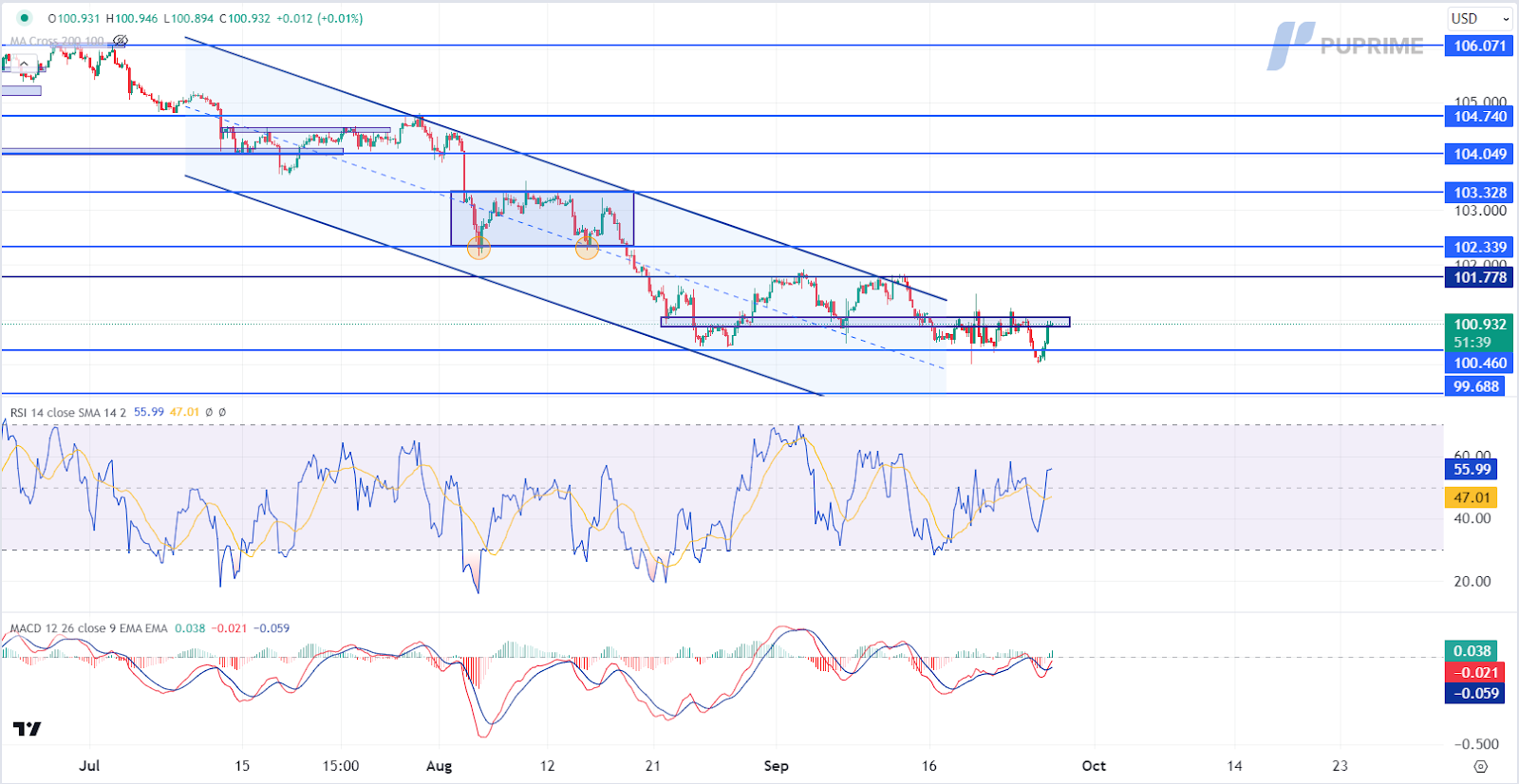Click the 16 date label on the time axis

928,766
